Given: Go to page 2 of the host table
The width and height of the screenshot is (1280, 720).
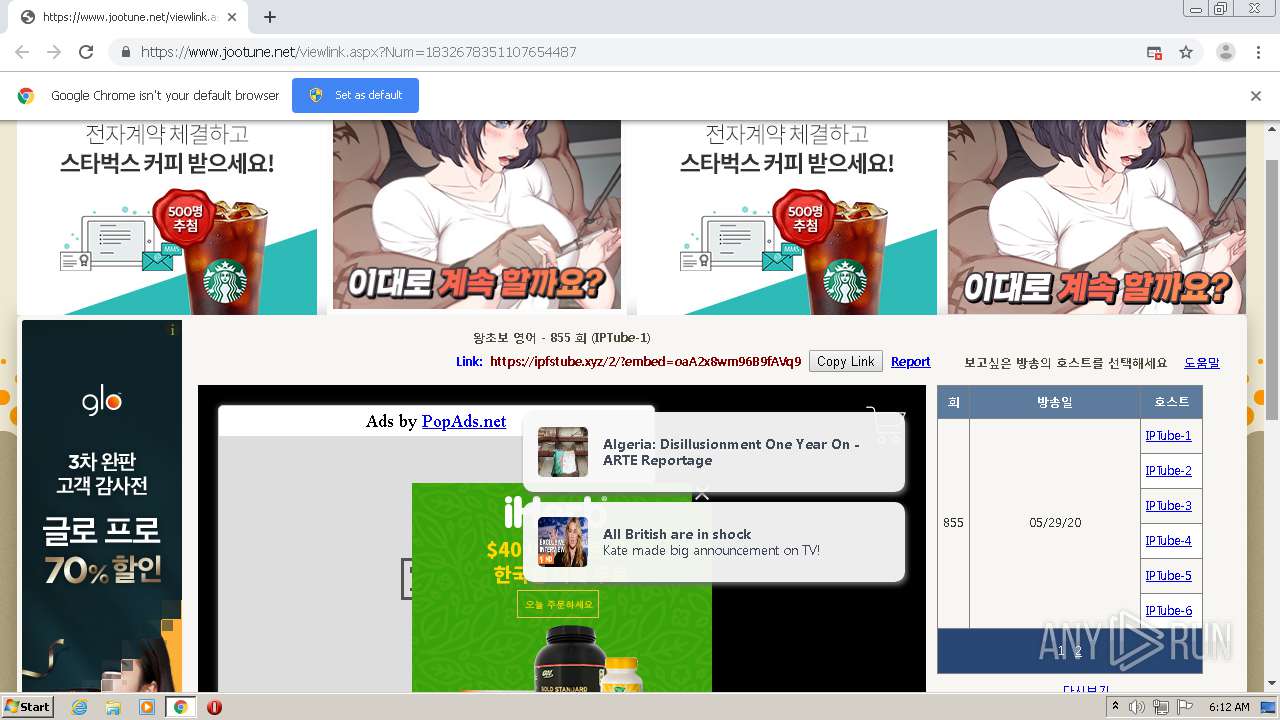Looking at the screenshot, I should [x=1078, y=651].
